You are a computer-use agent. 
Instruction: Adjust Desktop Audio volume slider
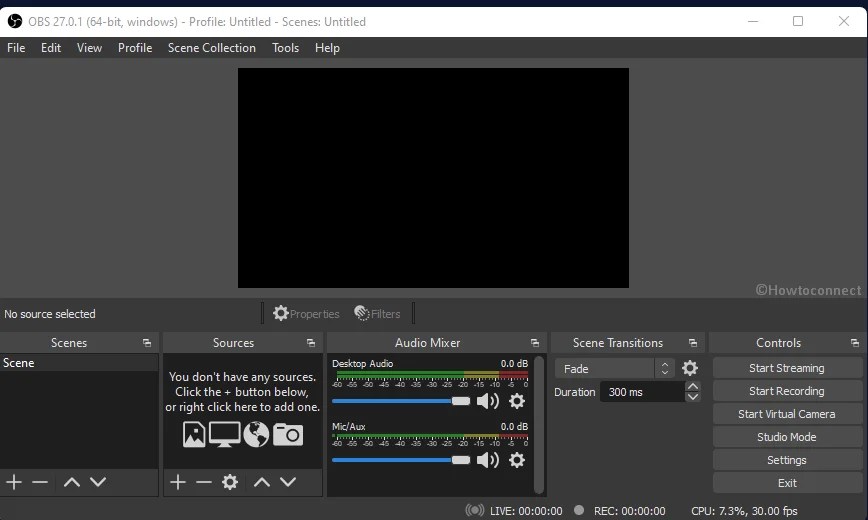[401, 401]
